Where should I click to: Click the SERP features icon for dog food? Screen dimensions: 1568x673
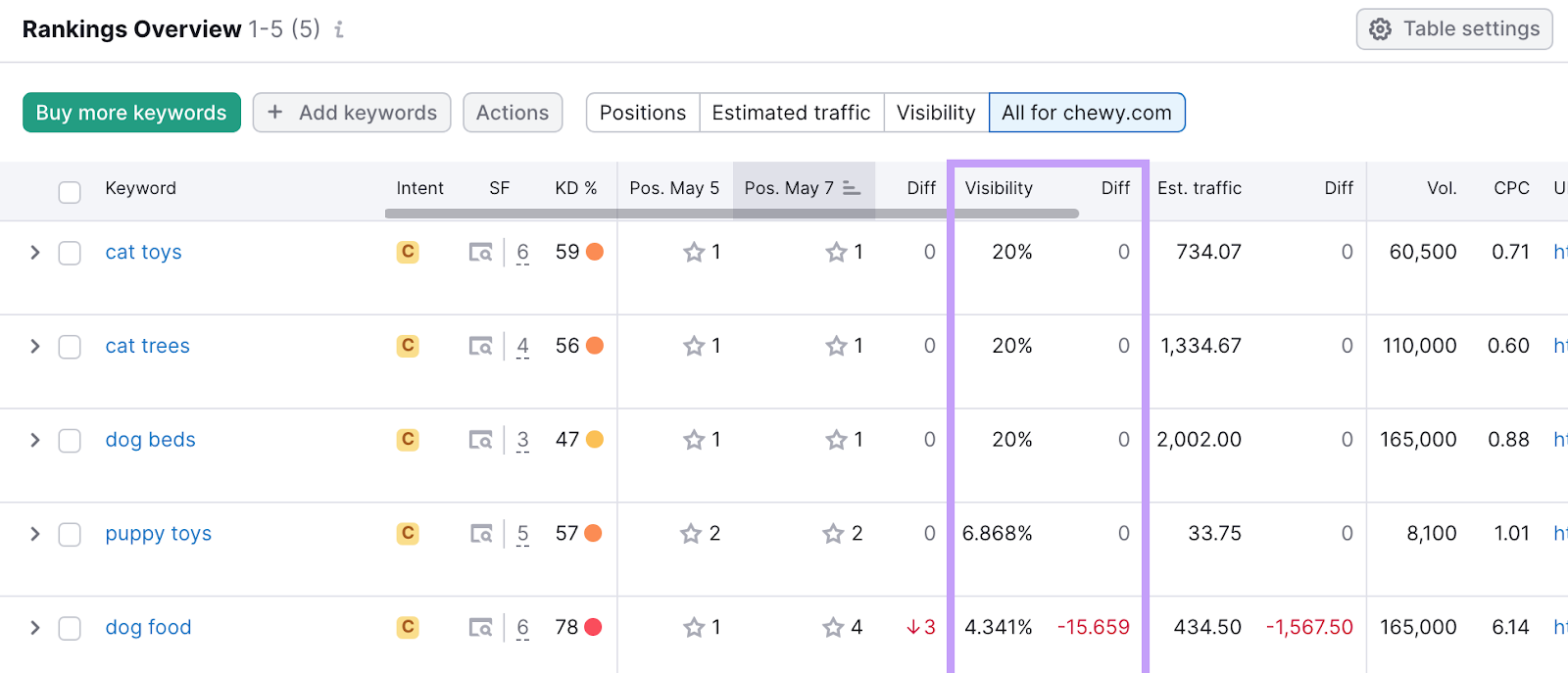(x=480, y=627)
